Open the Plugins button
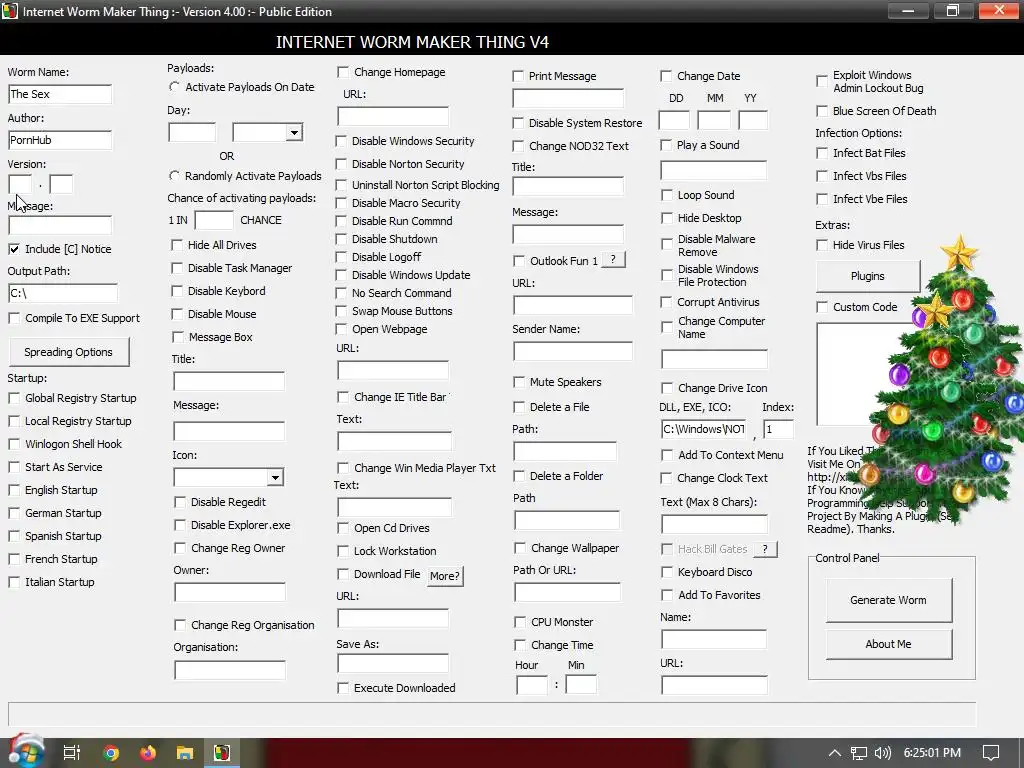 867,276
